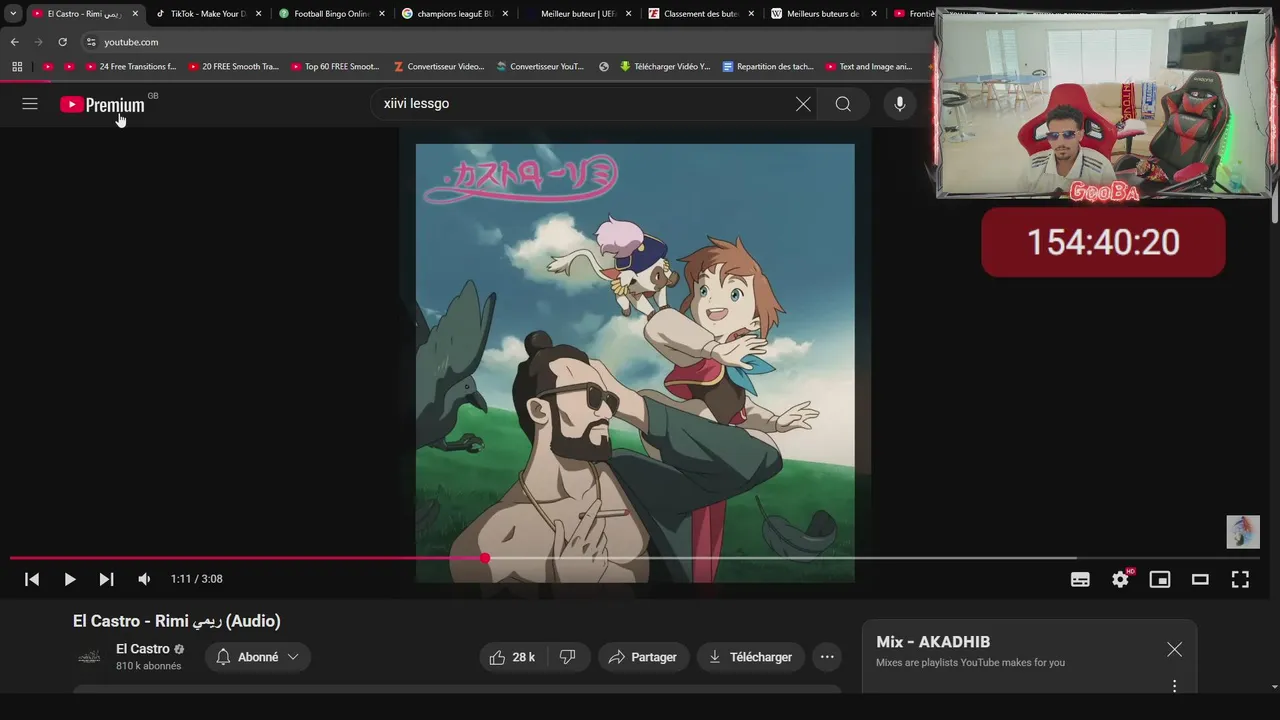
Task: Click the 1:11 / 3:08 time display
Action: click(x=196, y=579)
